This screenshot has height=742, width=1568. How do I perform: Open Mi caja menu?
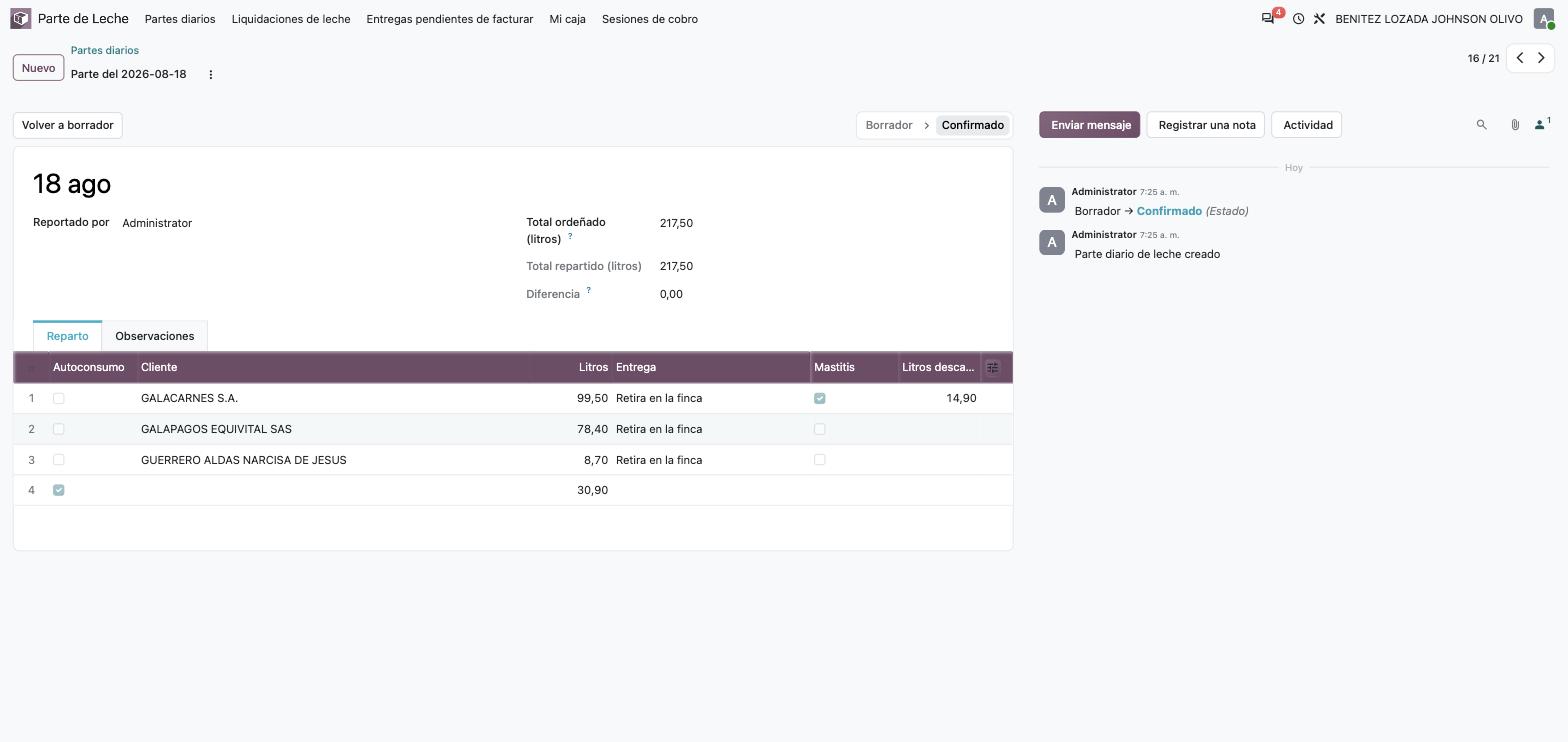[x=568, y=19]
